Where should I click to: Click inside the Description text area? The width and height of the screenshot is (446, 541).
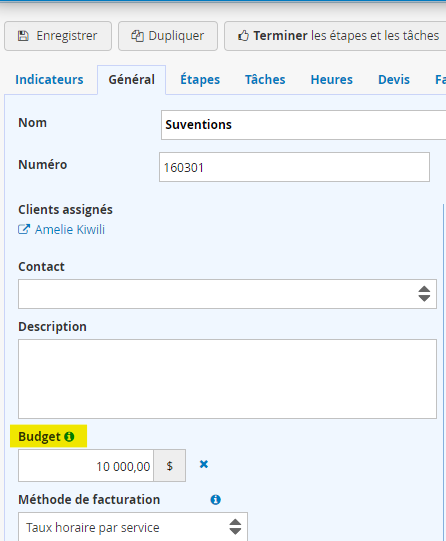point(227,379)
